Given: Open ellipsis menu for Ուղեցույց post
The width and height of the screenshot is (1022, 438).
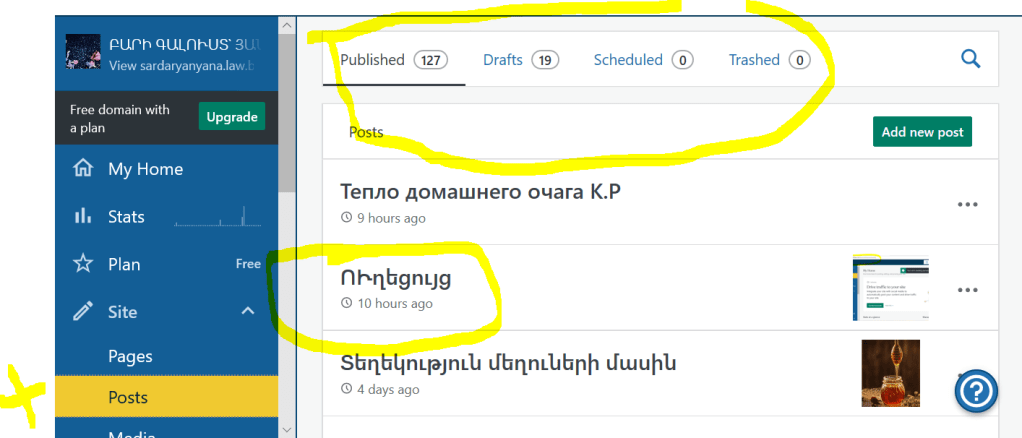Looking at the screenshot, I should pyautogui.click(x=967, y=290).
